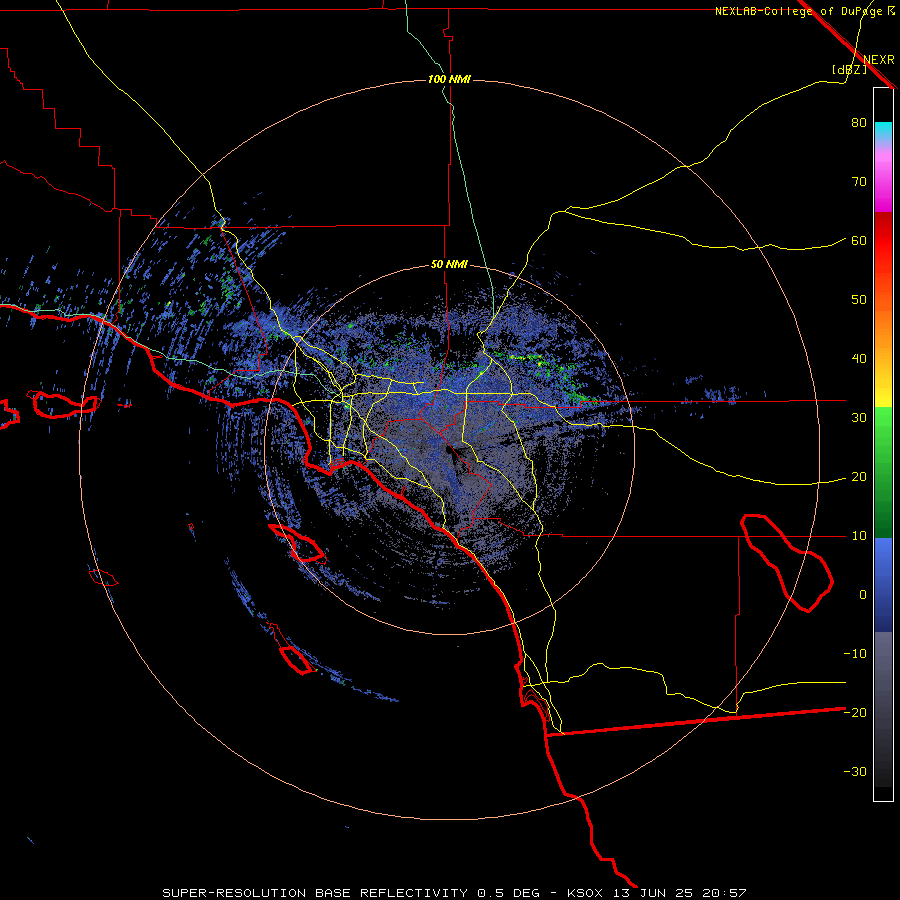Click the 50 NMI range ring label
The width and height of the screenshot is (900, 900).
(x=449, y=265)
